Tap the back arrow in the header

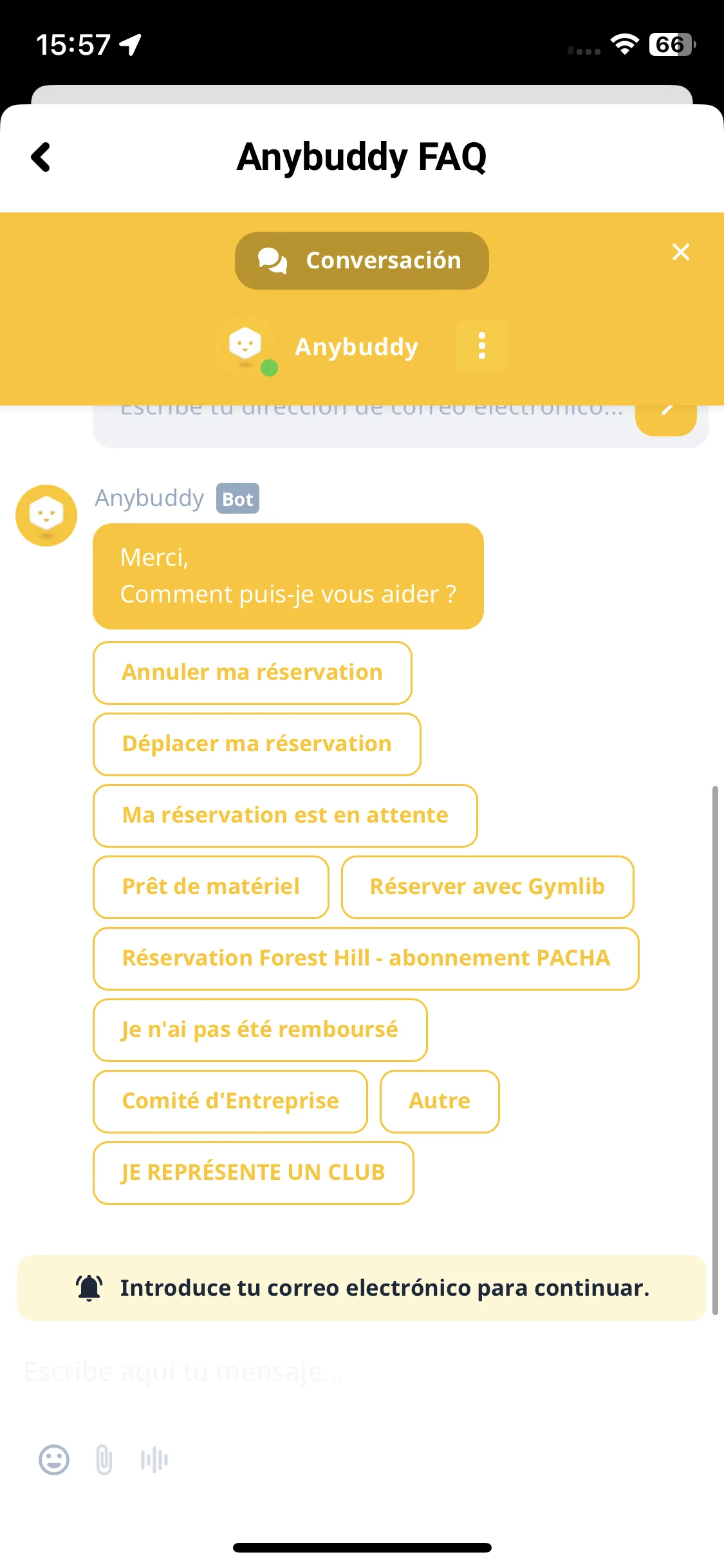click(41, 157)
